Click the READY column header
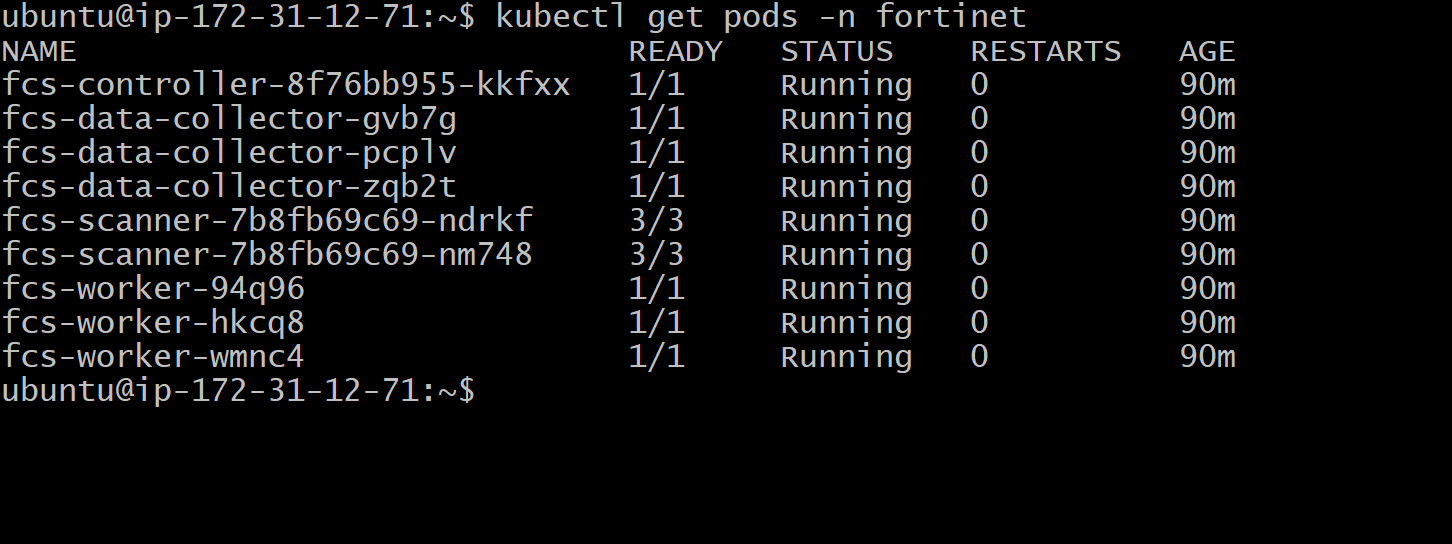Screen dimensions: 1452x544 click(x=675, y=52)
